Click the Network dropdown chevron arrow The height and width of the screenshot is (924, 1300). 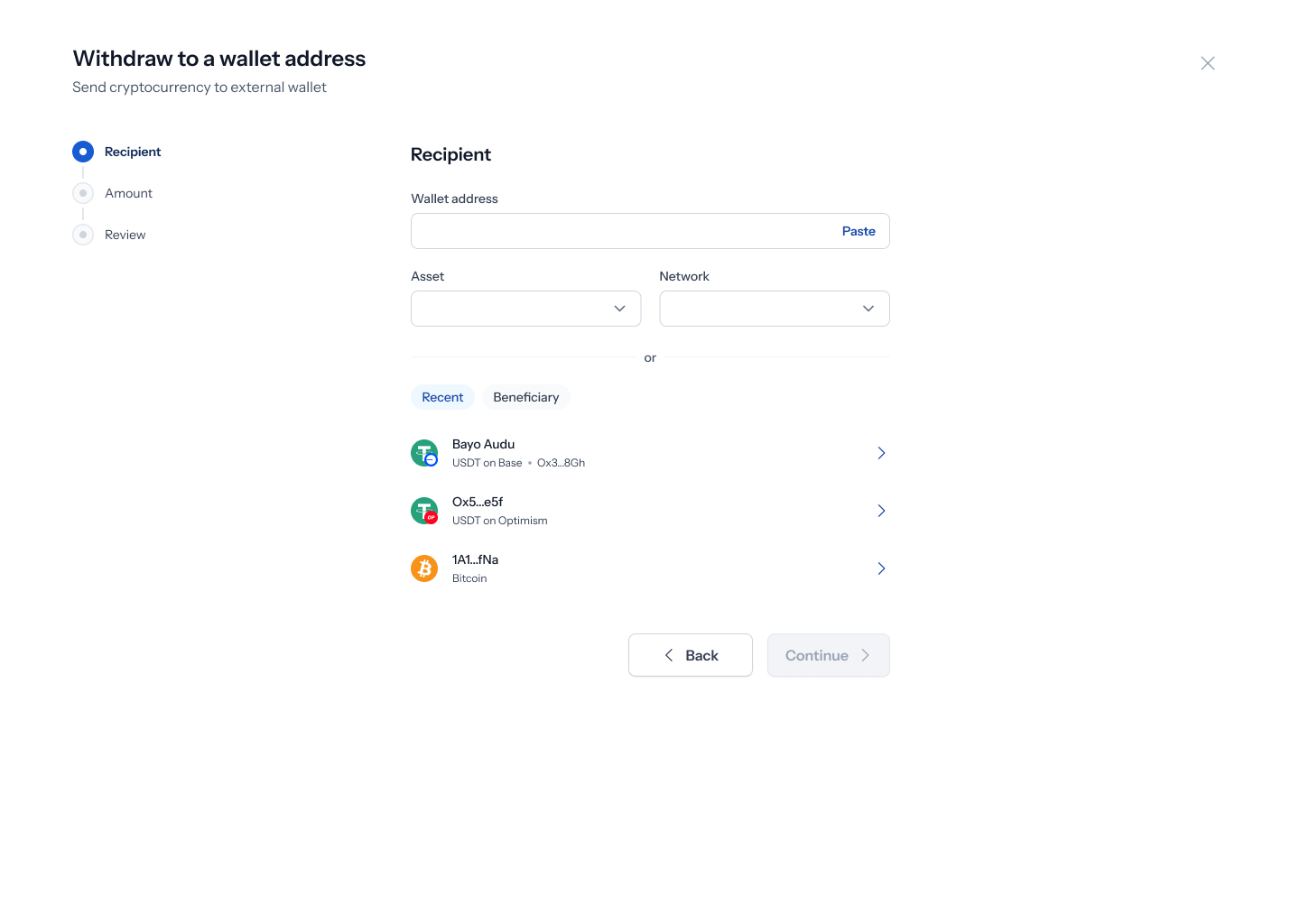click(x=868, y=309)
